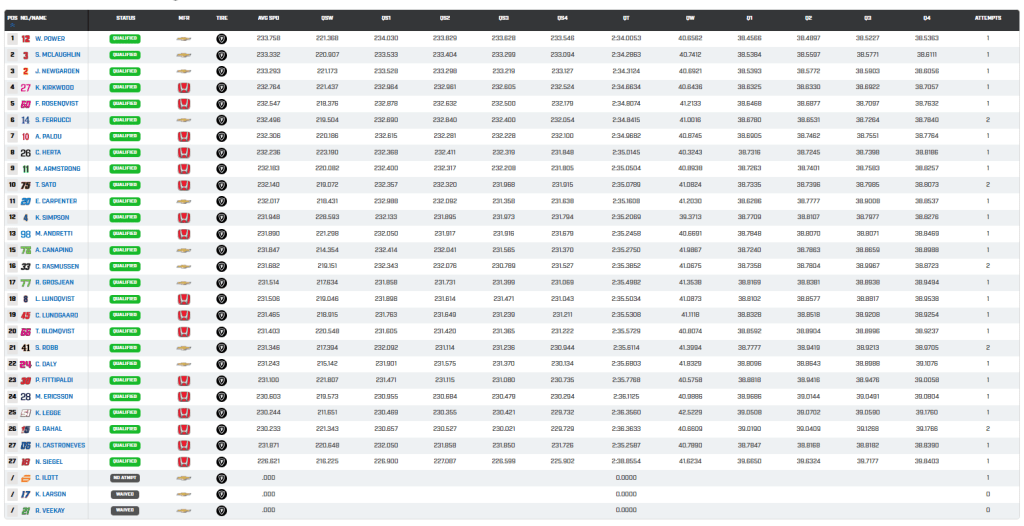This screenshot has width=1024, height=526.
Task: Click the Honda logo in A. Palou's row
Action: [x=184, y=137]
